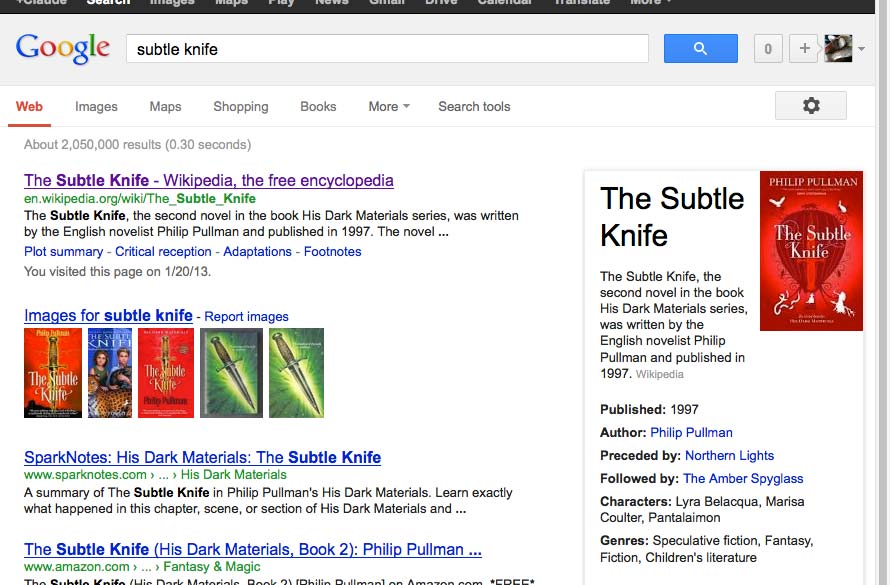The image size is (890, 585).
Task: Go to the Plot summary sitelink
Action: [x=64, y=251]
